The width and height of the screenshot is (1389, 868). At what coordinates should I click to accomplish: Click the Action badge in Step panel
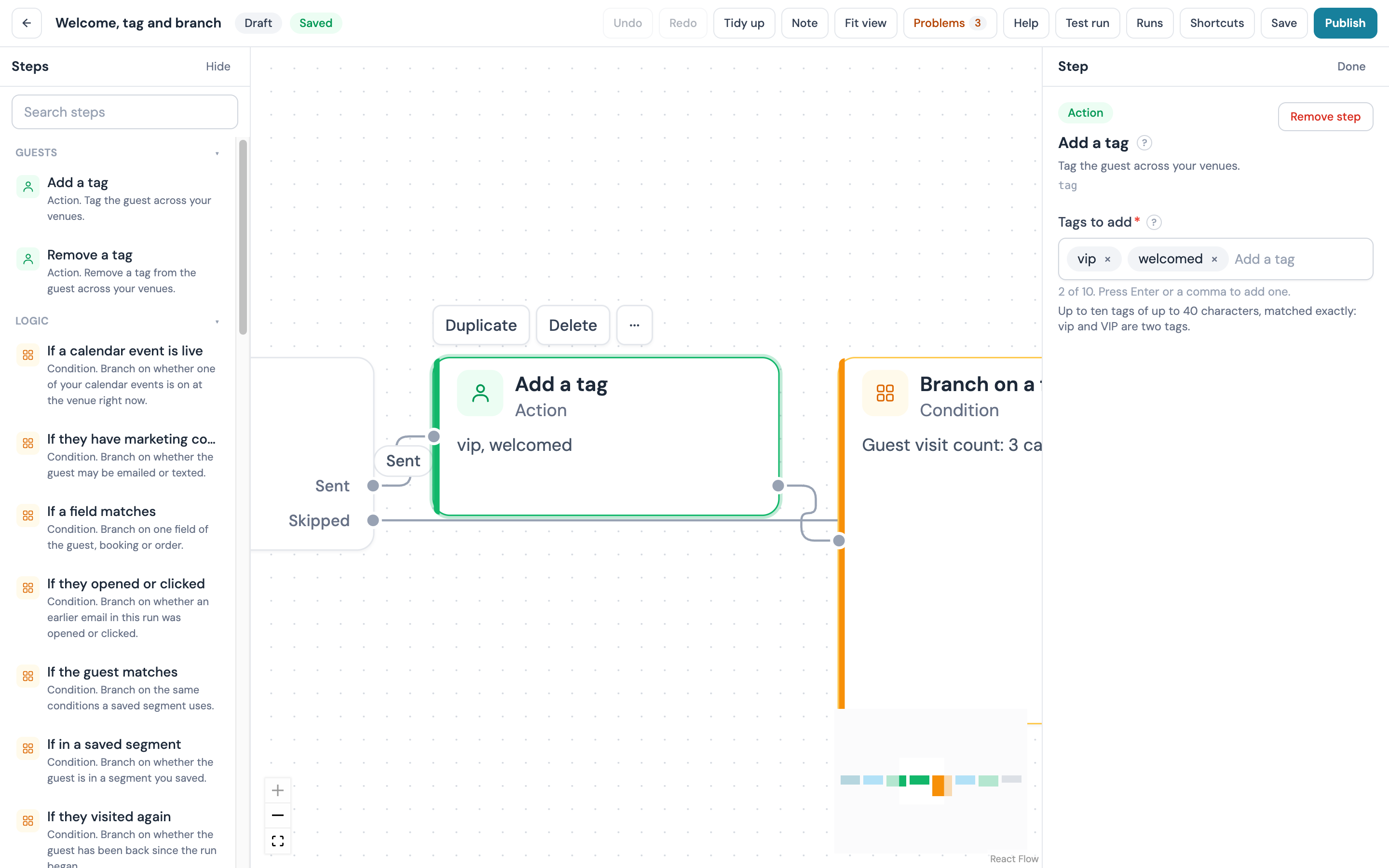click(1085, 112)
